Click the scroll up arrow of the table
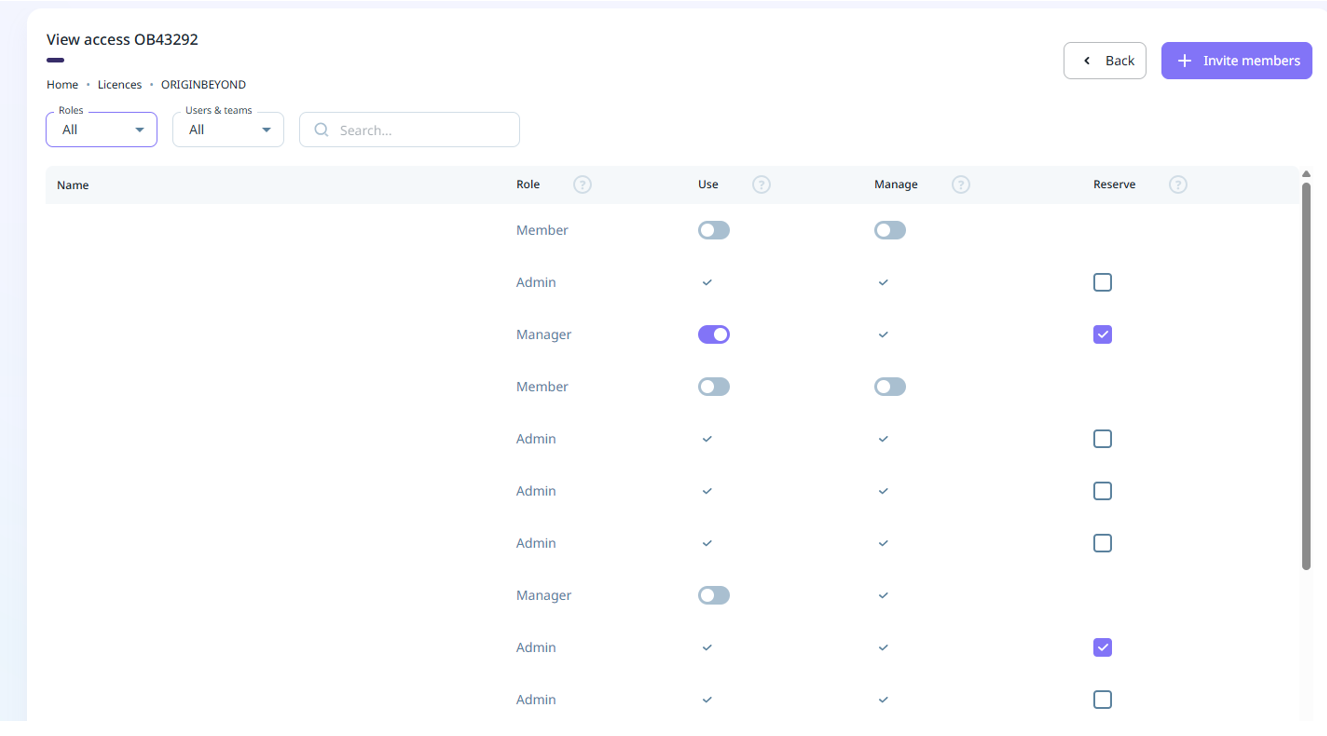This screenshot has width=1327, height=736. point(1306,175)
